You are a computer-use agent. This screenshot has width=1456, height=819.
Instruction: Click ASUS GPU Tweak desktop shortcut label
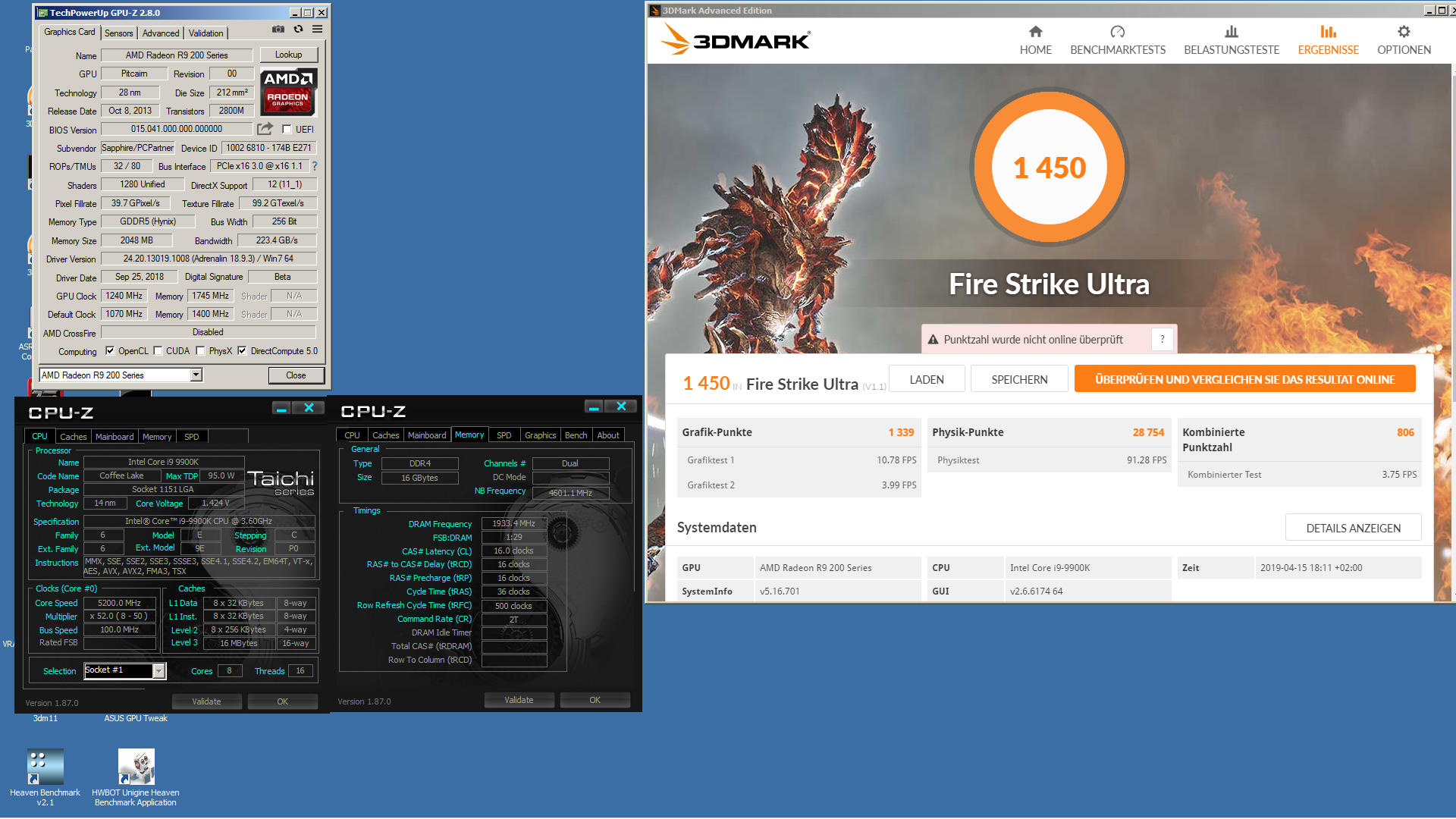[136, 718]
